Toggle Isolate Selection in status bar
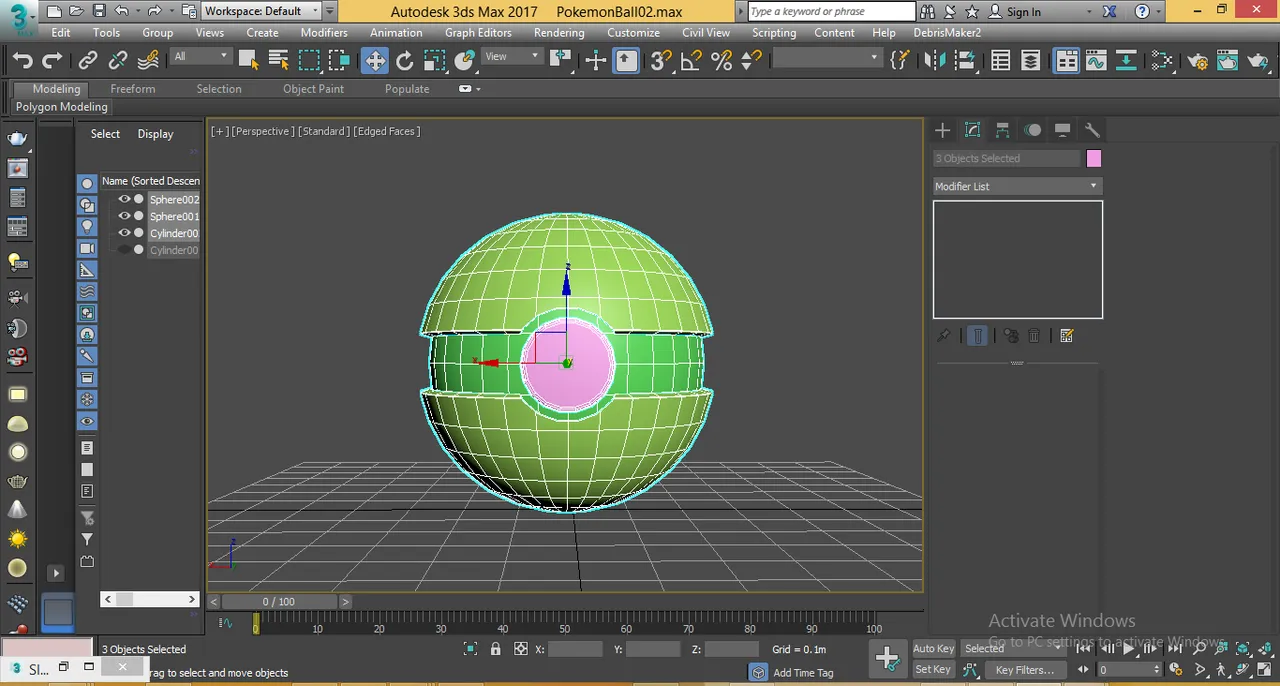Viewport: 1280px width, 686px height. point(470,649)
